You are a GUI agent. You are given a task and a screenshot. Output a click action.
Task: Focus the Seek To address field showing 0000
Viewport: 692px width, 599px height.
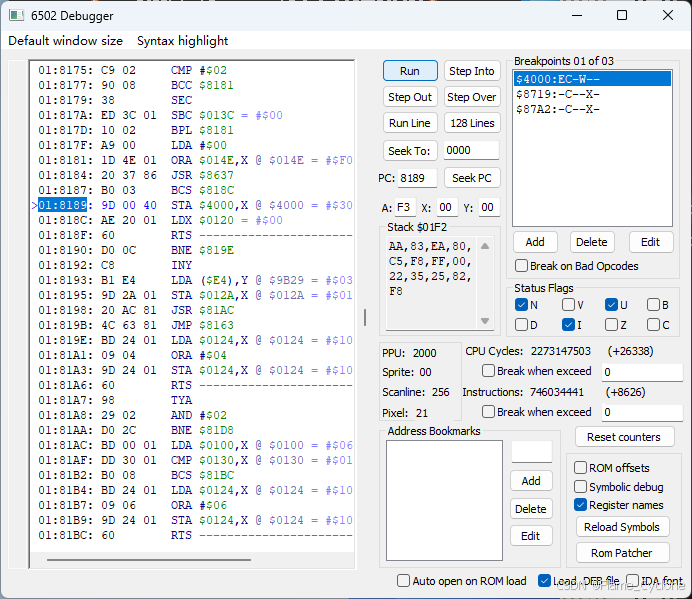coord(471,151)
